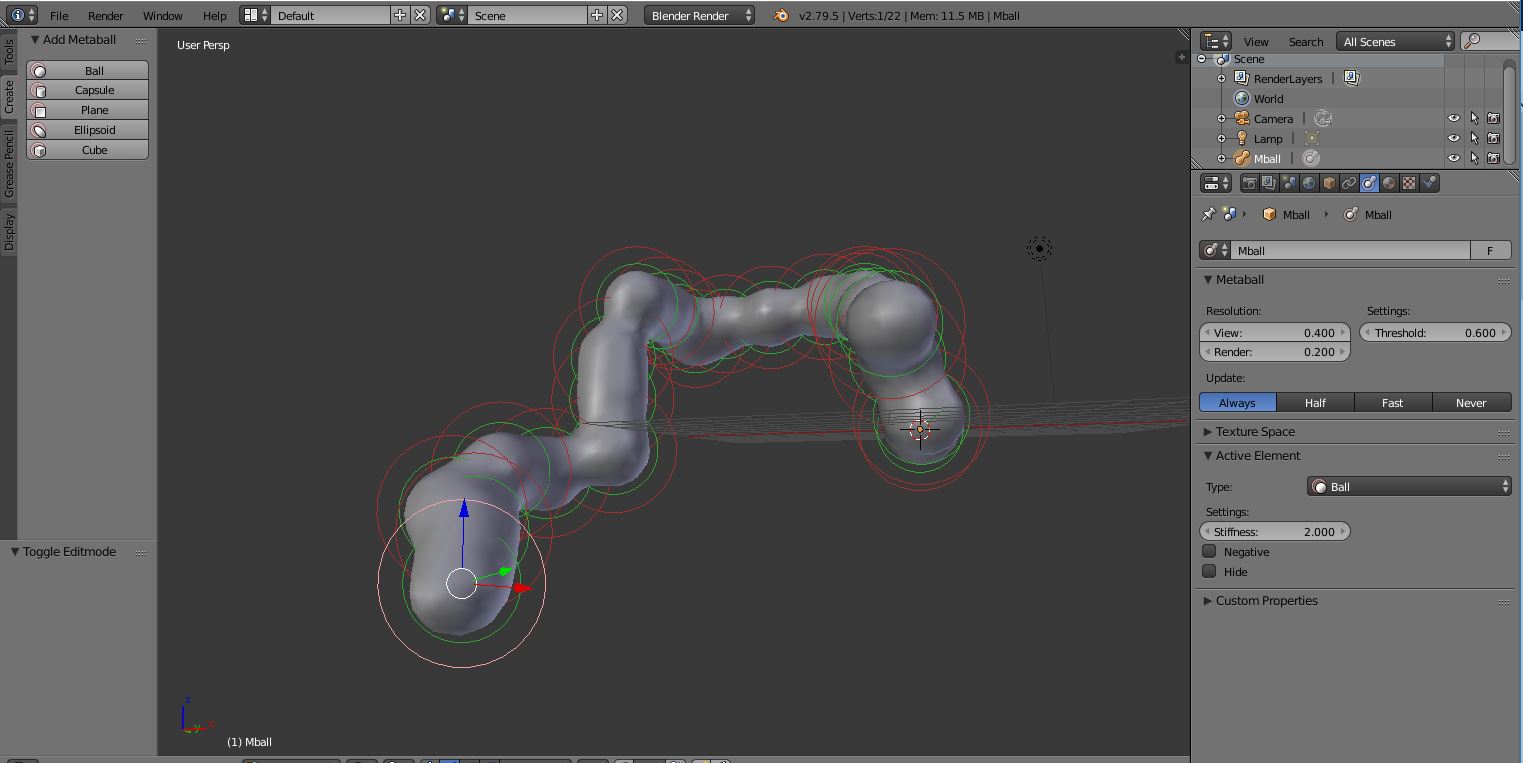
Task: Open the Constraints properties tab (chain icon)
Action: point(1349,183)
